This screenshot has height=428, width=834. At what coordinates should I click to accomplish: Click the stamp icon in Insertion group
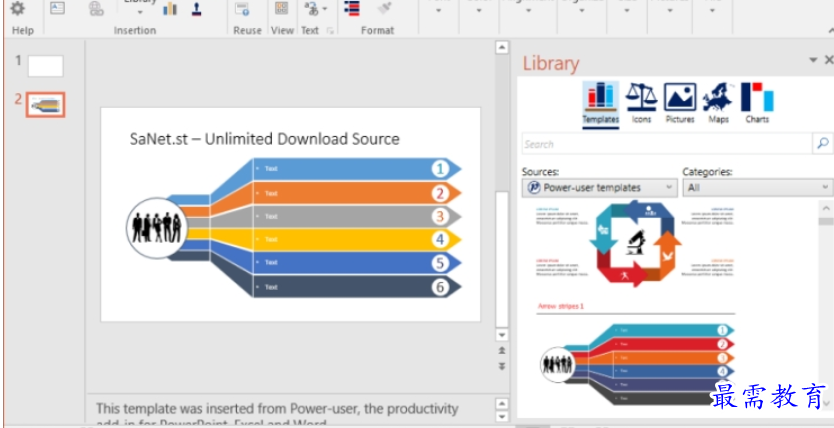tap(197, 9)
